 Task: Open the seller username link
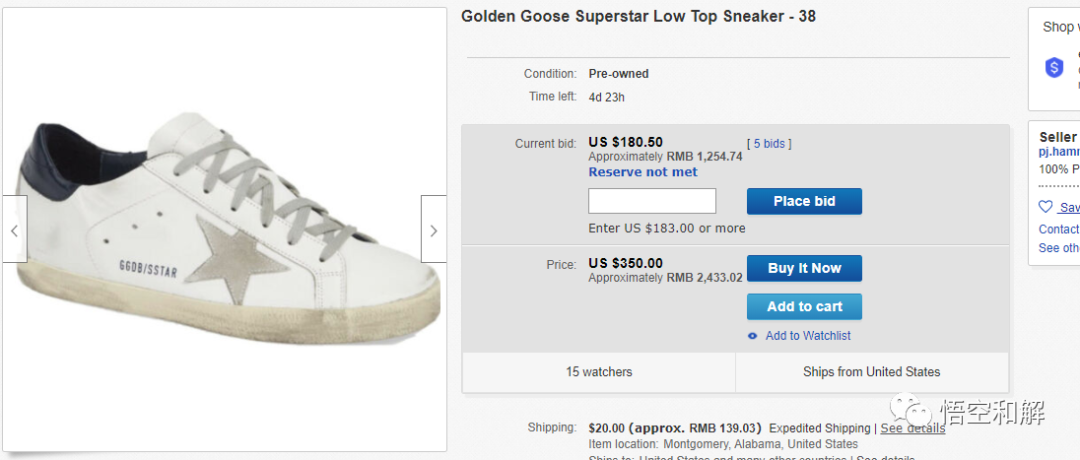click(x=1059, y=152)
